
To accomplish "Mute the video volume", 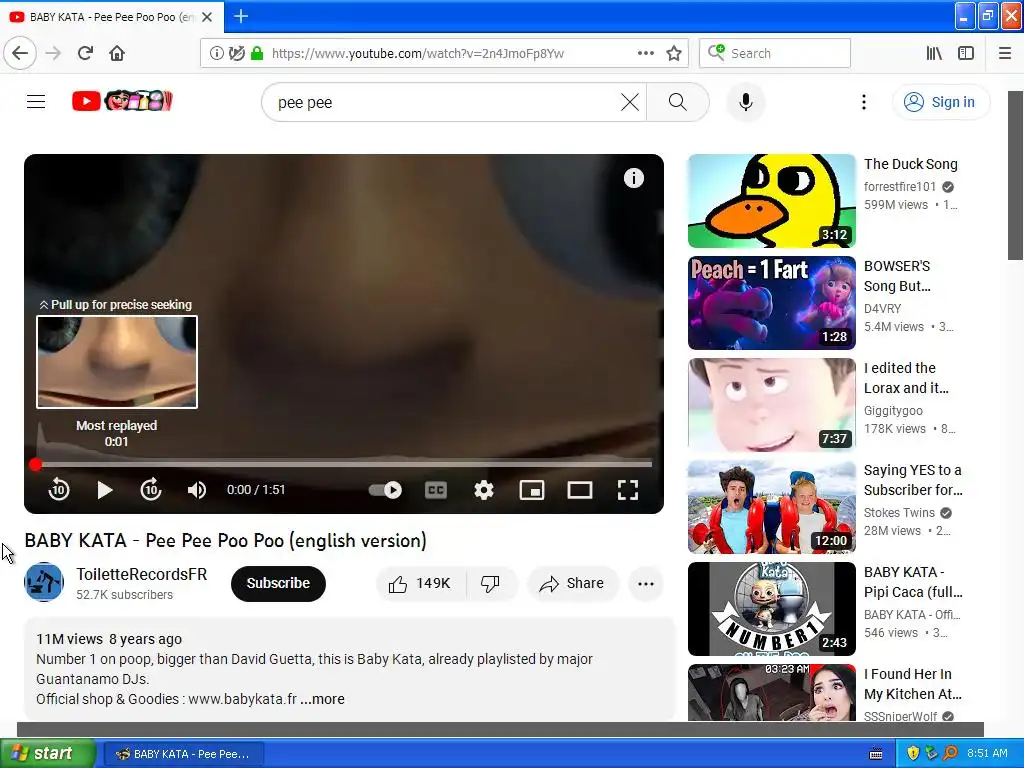I will (197, 490).
